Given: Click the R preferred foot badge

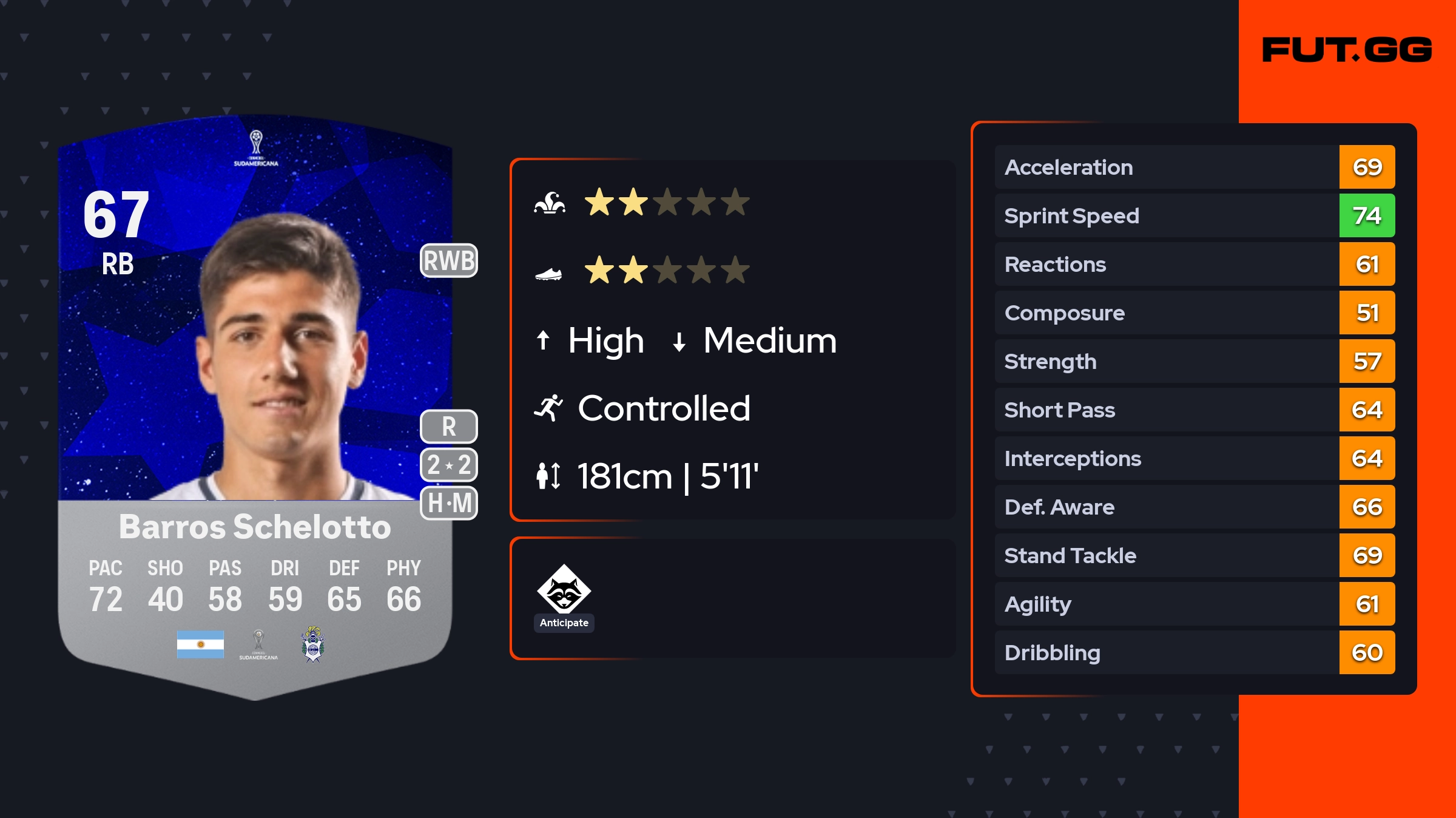Looking at the screenshot, I should click(x=449, y=427).
